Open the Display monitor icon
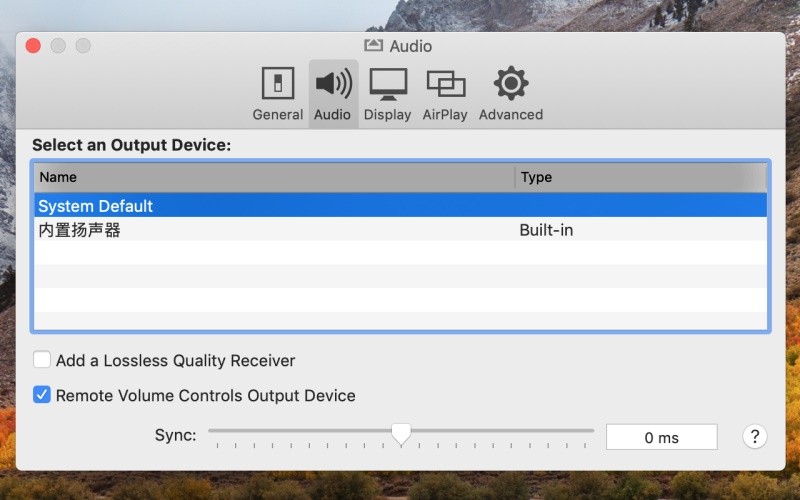800x500 pixels. (x=388, y=84)
